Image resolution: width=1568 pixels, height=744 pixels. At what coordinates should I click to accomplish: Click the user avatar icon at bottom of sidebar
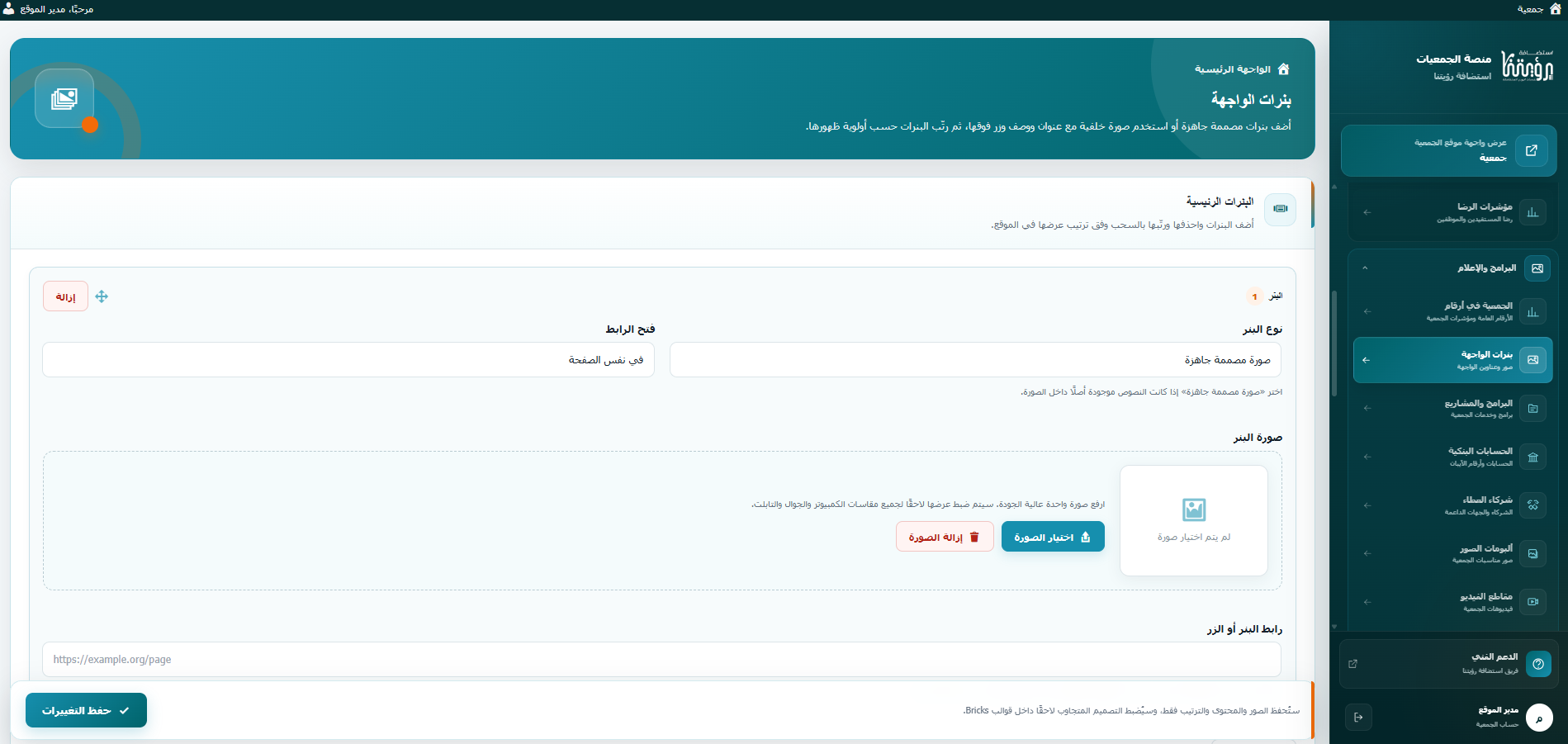tap(1539, 718)
